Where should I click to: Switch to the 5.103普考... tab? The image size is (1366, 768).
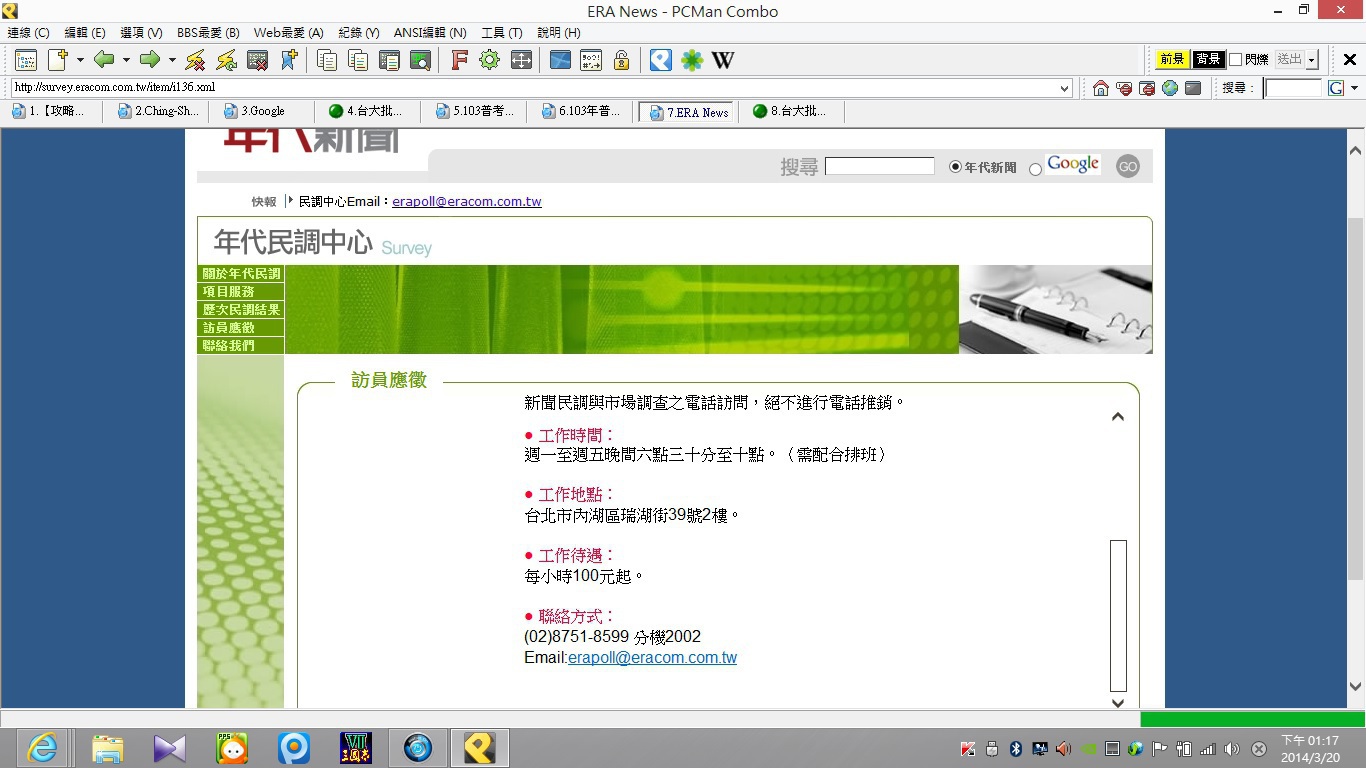[474, 111]
